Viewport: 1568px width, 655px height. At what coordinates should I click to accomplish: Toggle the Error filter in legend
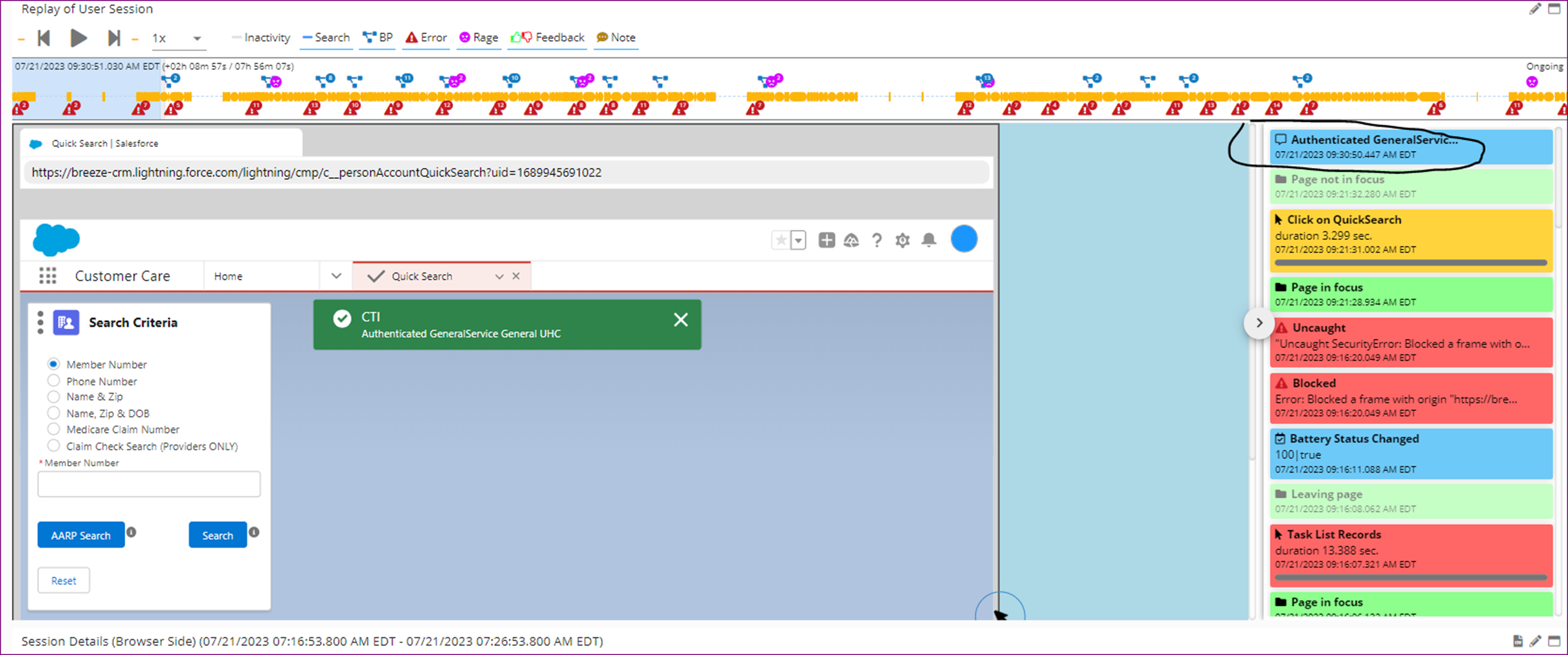click(x=426, y=38)
